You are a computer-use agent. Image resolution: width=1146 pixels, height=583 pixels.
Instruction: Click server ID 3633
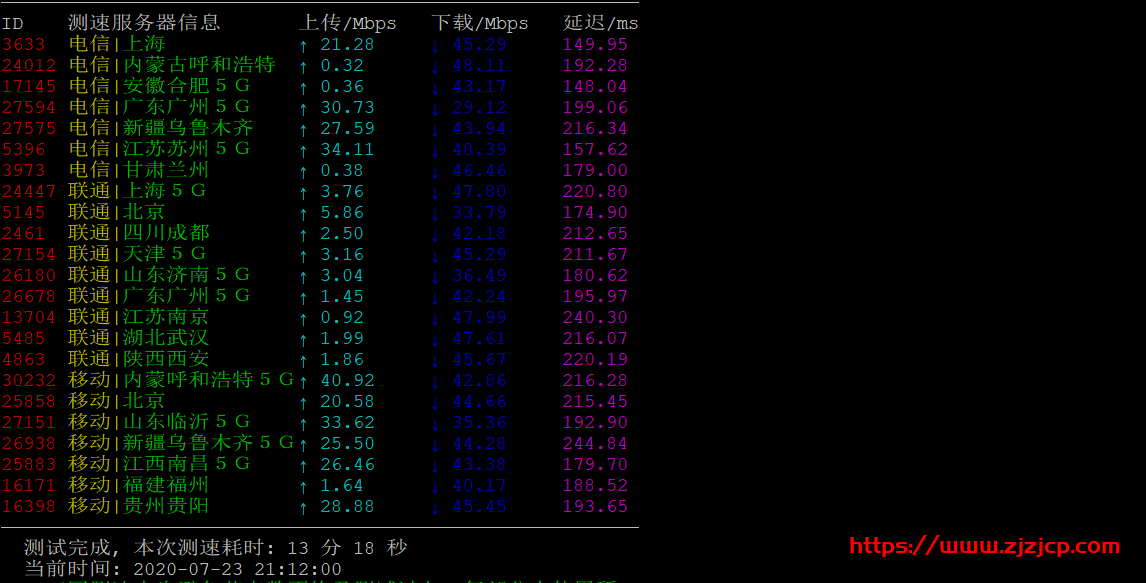(x=23, y=45)
